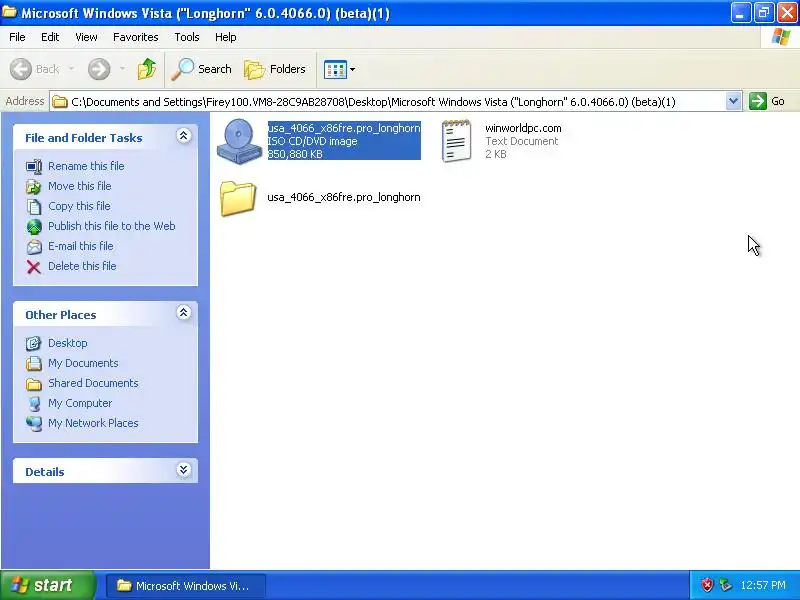Click the Delete this file link
800x600 pixels.
tap(82, 266)
